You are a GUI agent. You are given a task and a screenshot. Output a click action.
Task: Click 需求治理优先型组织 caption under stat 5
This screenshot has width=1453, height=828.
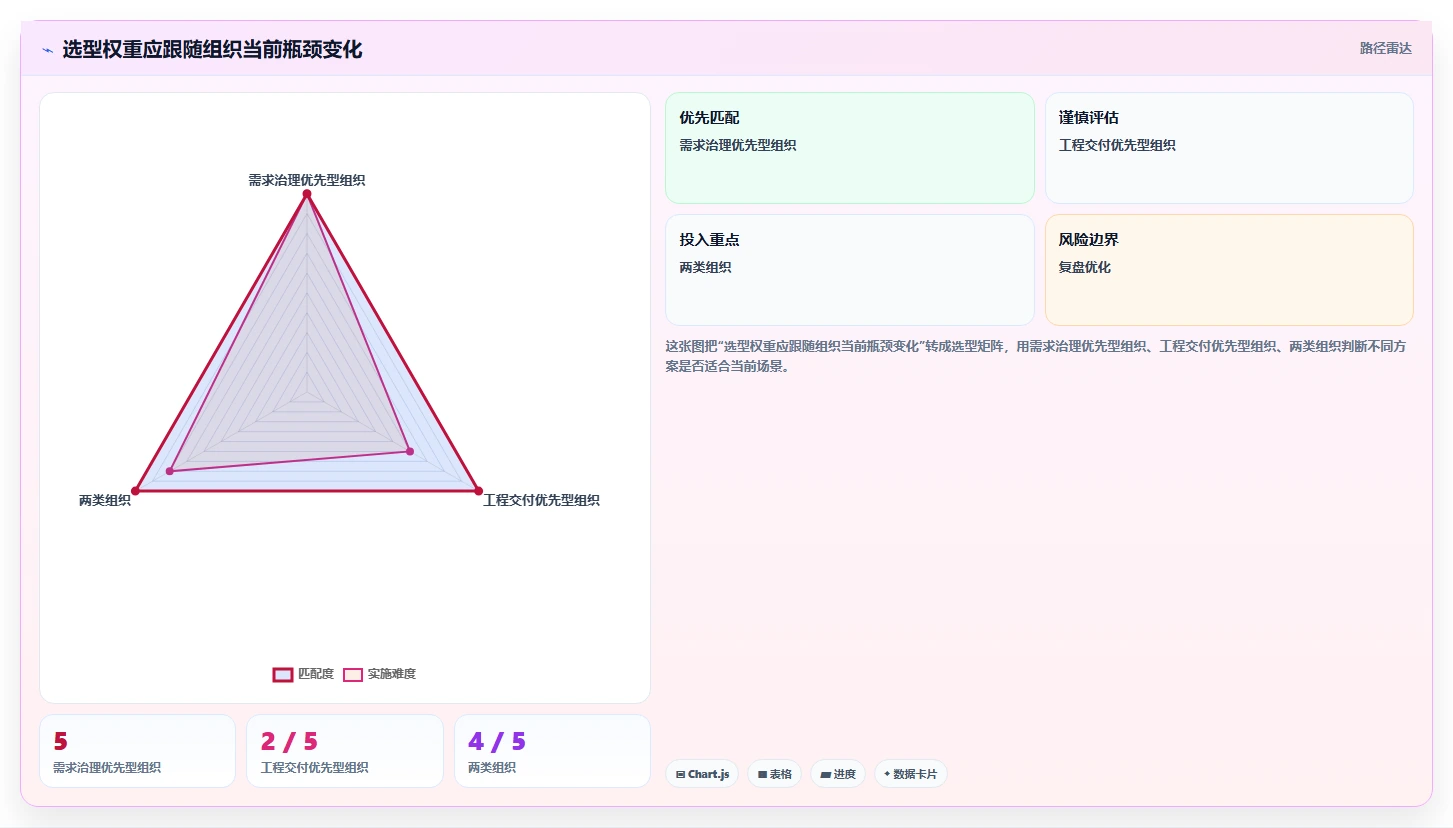point(107,768)
